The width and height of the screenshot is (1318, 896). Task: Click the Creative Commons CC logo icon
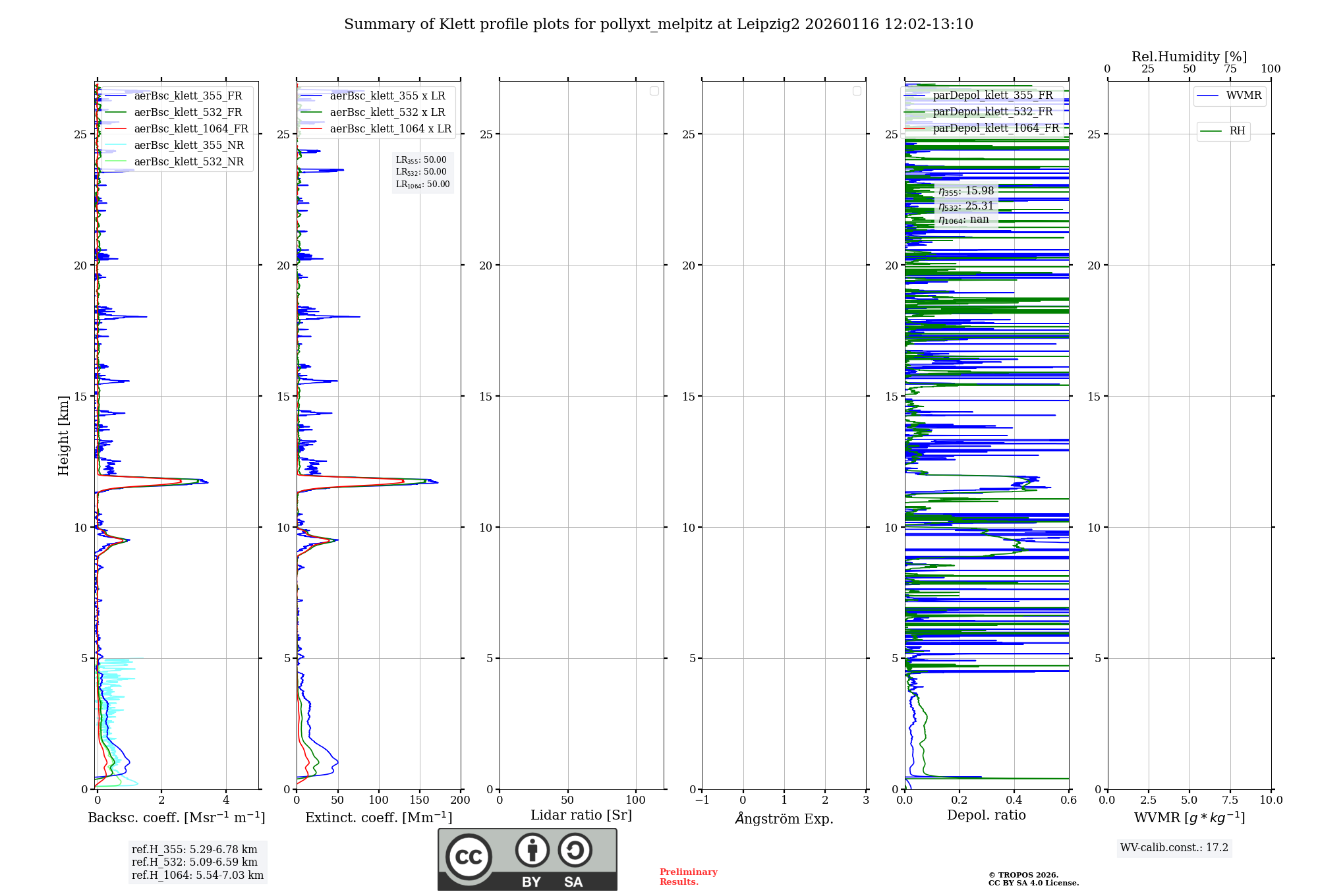[x=469, y=856]
